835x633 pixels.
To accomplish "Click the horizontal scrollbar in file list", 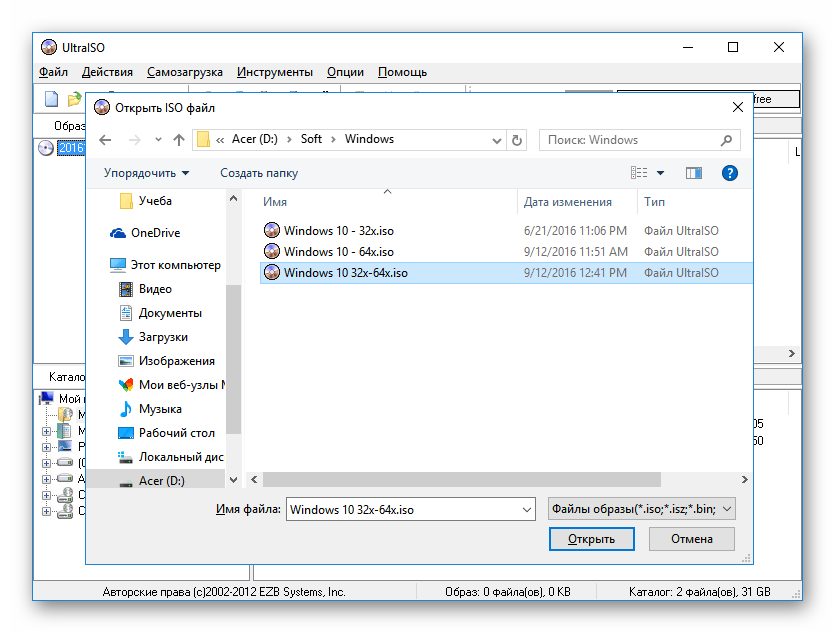I will (x=460, y=480).
